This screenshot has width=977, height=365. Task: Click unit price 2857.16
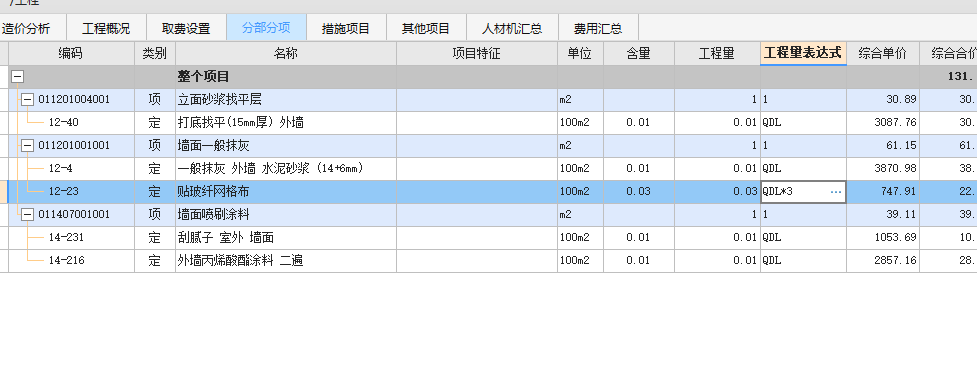click(x=882, y=261)
